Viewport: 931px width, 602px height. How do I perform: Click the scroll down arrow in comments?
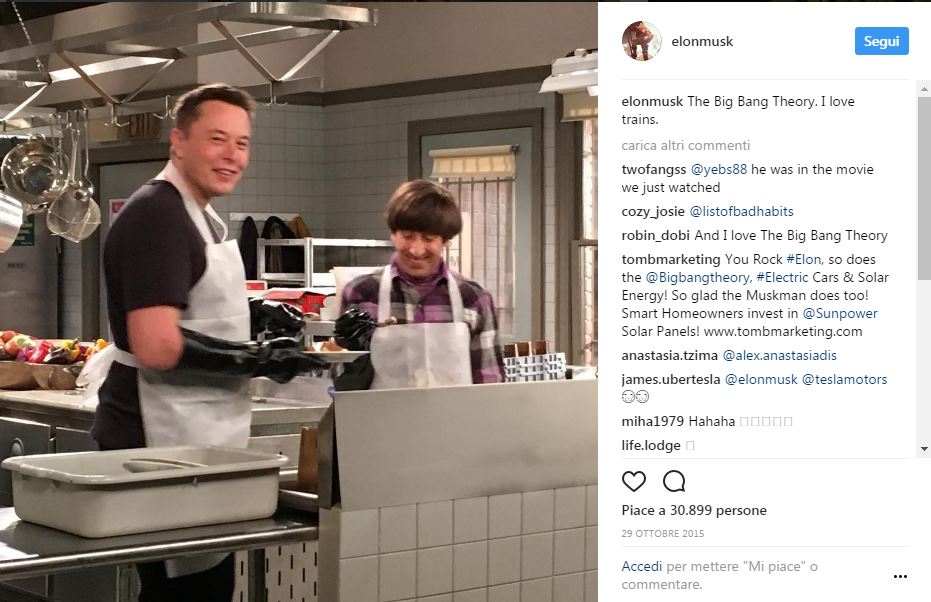[924, 449]
